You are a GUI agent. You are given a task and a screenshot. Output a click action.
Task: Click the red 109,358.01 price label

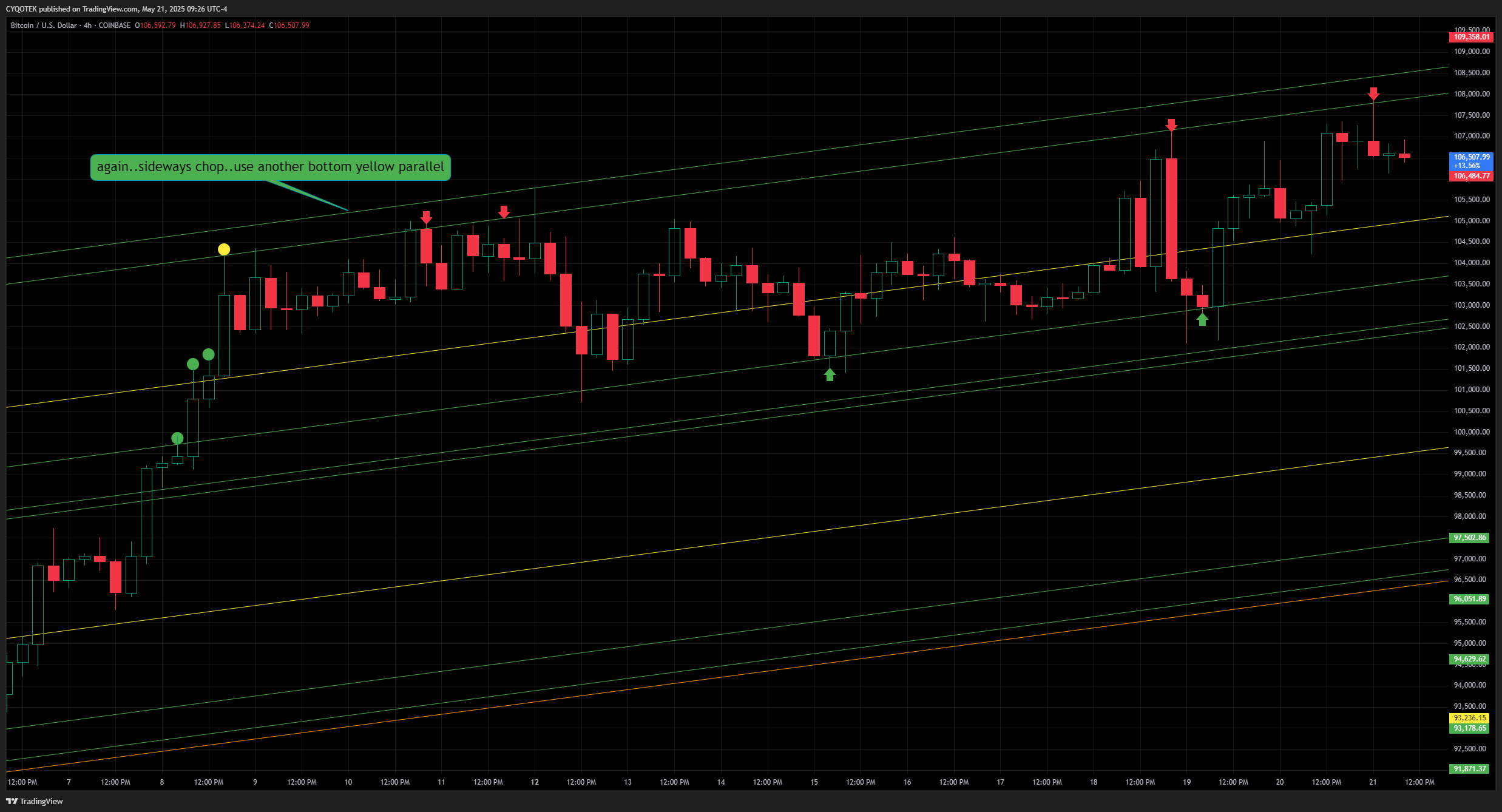tap(1471, 37)
